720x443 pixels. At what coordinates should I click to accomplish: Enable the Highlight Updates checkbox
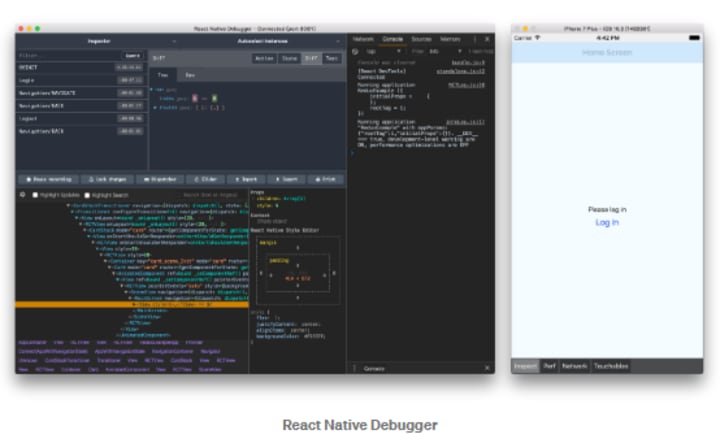pyautogui.click(x=35, y=195)
